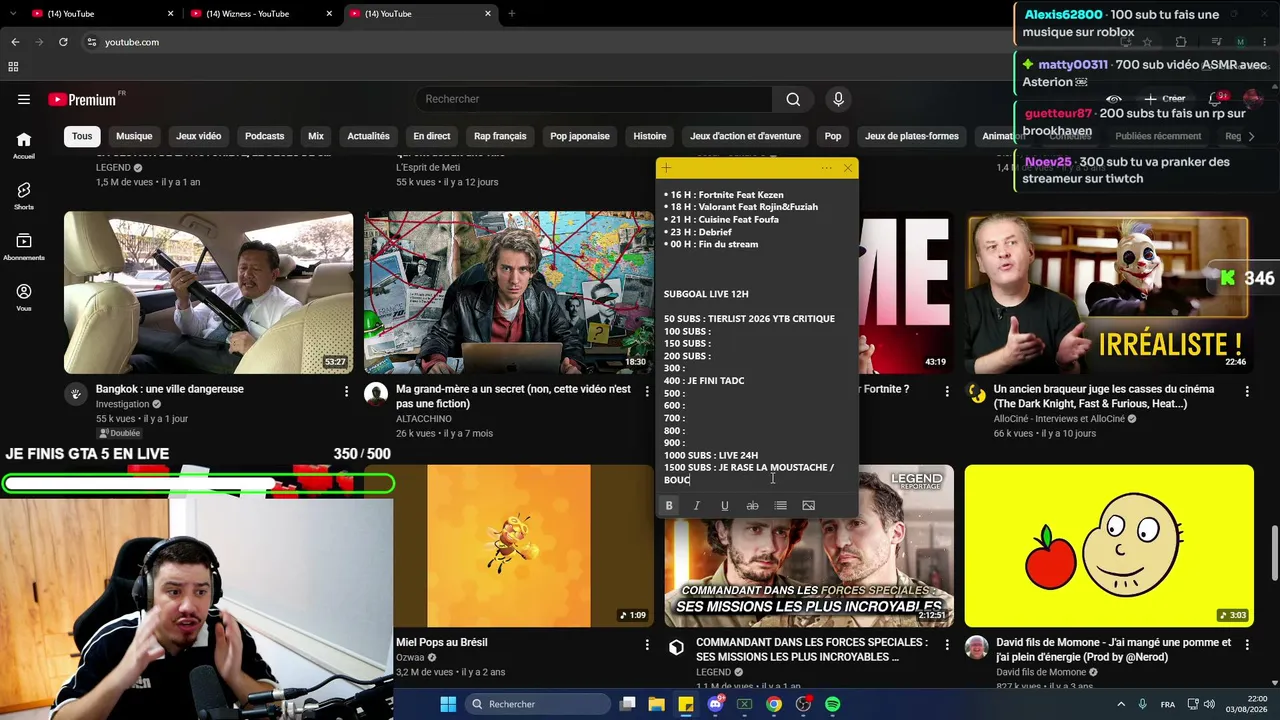Select the Mix filter chip
Viewport: 1280px width, 720px height.
tap(316, 136)
